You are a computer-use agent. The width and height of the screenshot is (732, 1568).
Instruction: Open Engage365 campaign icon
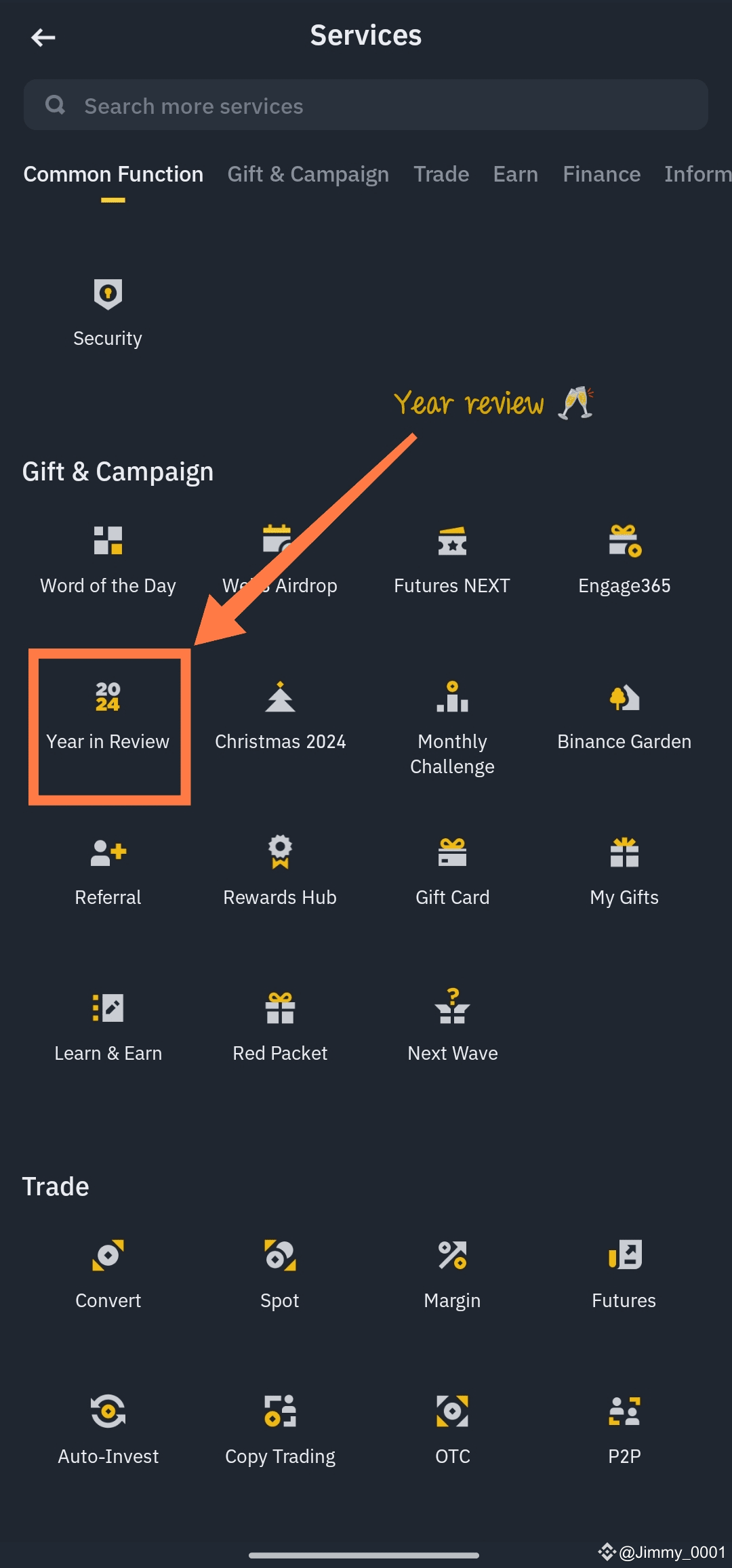[624, 541]
